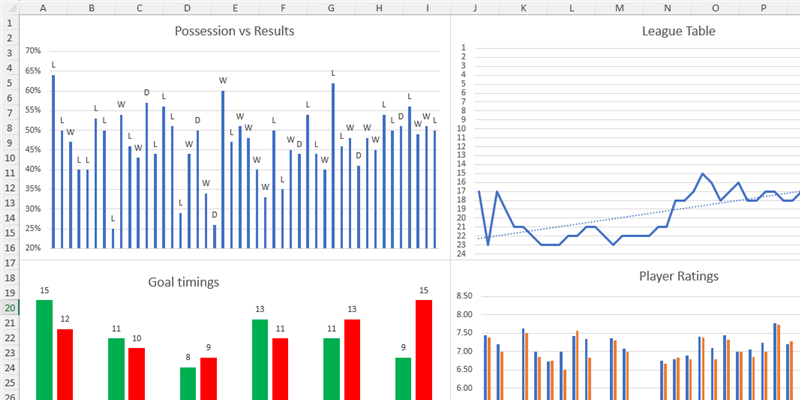The image size is (800, 400).
Task: Click the "6.00" axis label in Player Ratings
Action: pos(464,388)
